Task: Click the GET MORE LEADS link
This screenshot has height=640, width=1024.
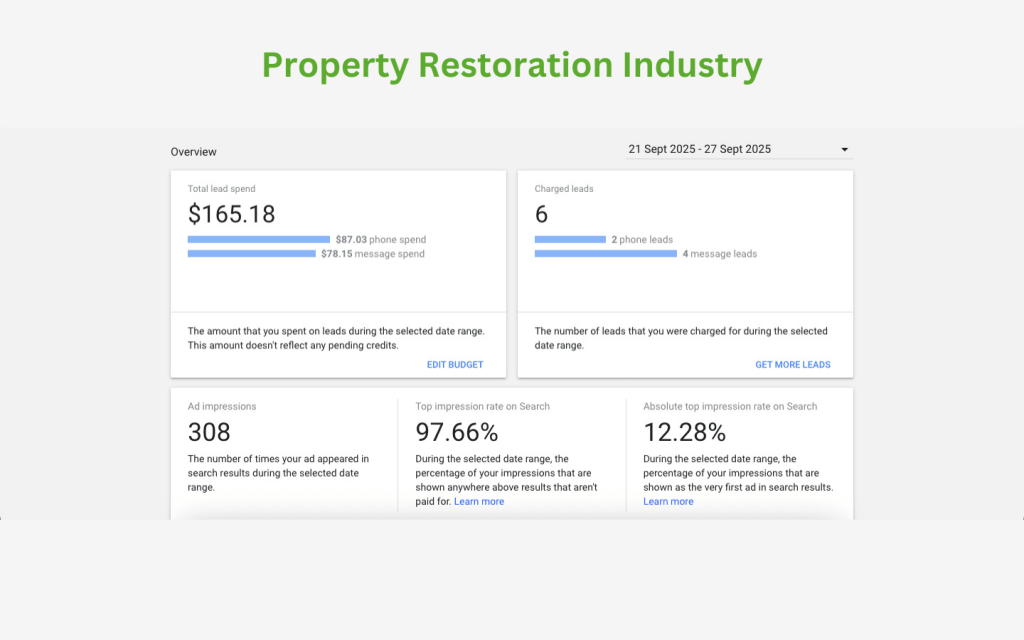Action: coord(792,365)
